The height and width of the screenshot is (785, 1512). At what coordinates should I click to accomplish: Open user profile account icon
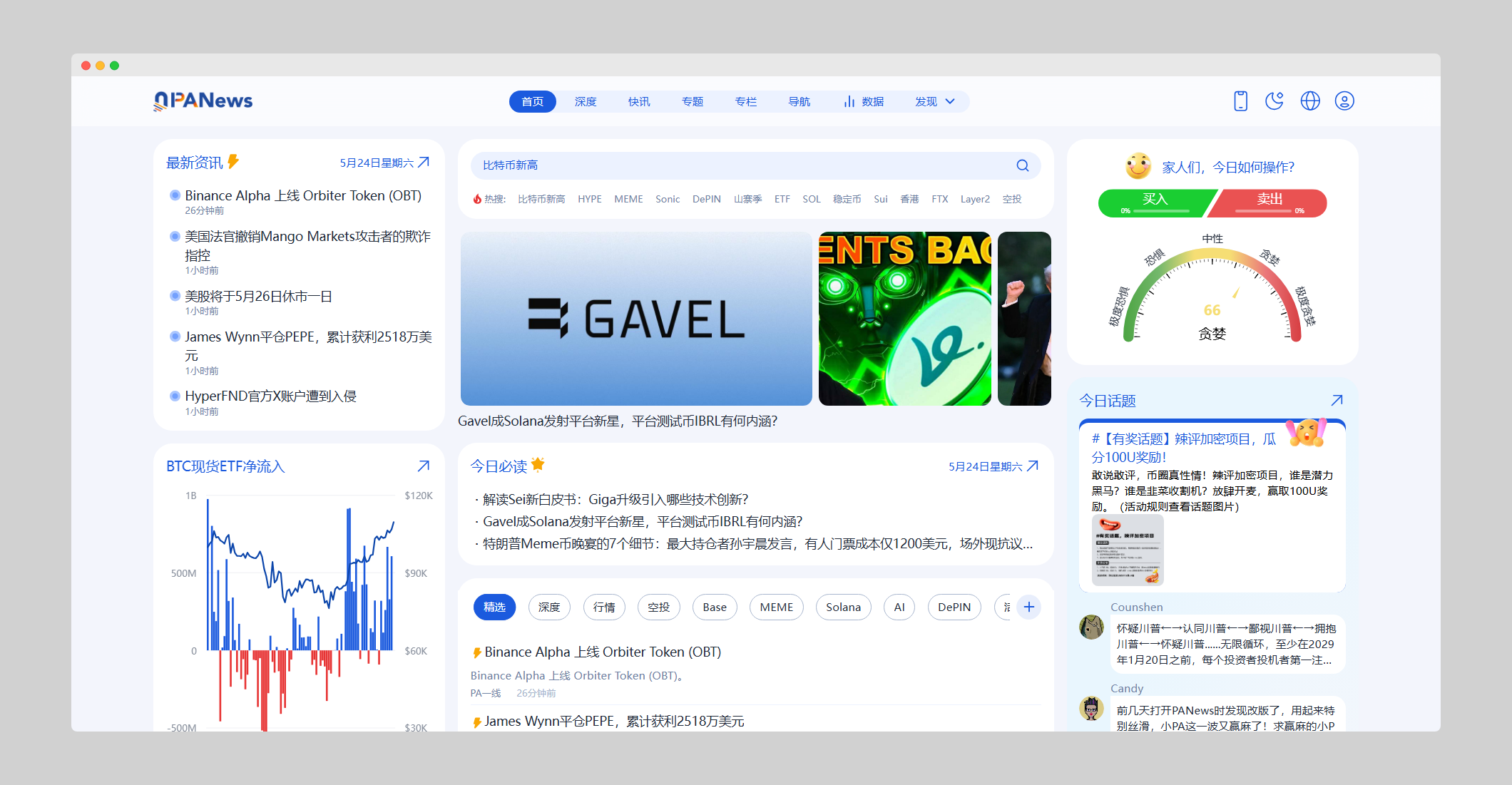[x=1344, y=101]
